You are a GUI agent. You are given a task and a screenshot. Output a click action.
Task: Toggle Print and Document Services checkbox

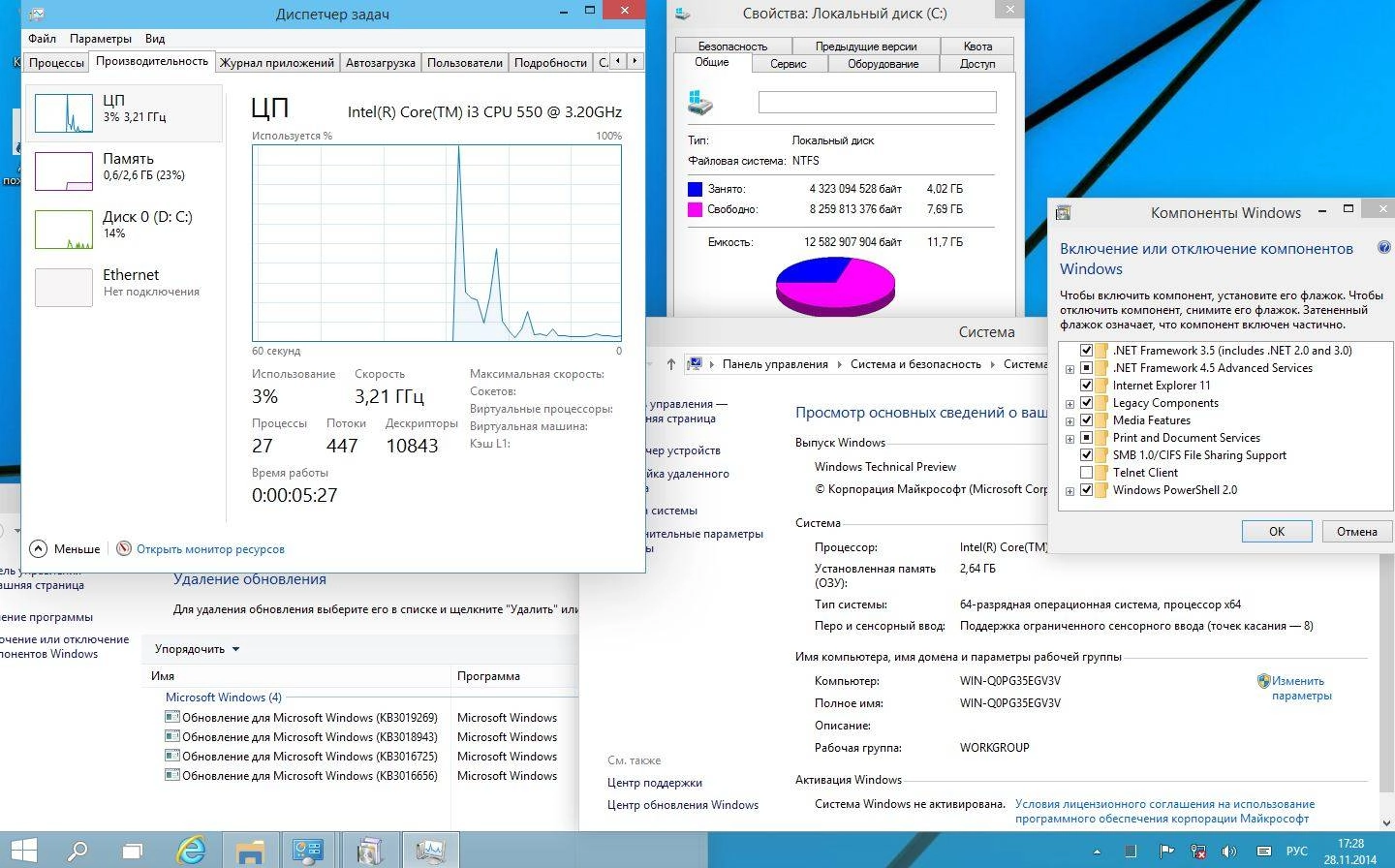(1086, 438)
